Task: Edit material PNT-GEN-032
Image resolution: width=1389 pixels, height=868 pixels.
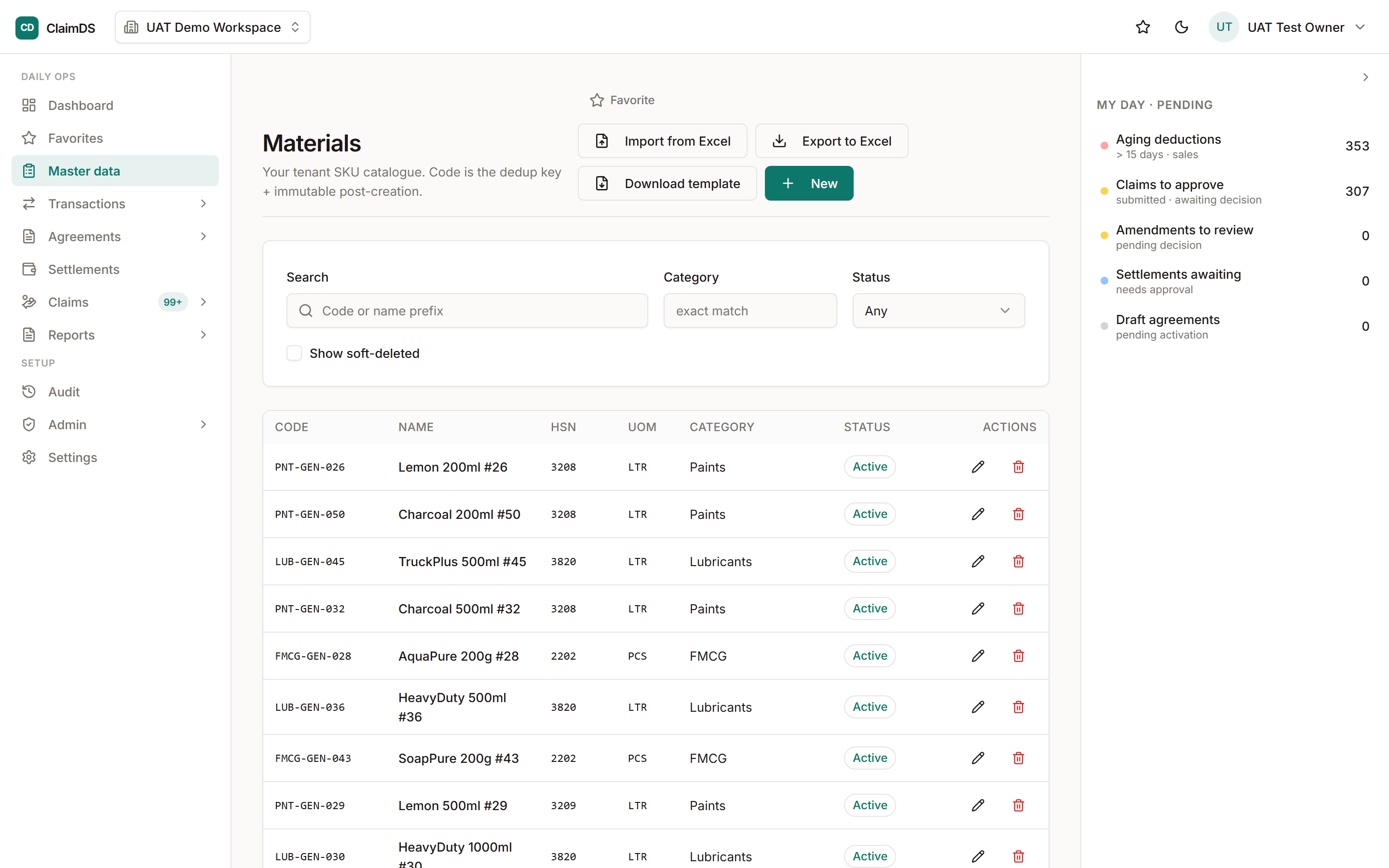Action: coord(978,609)
